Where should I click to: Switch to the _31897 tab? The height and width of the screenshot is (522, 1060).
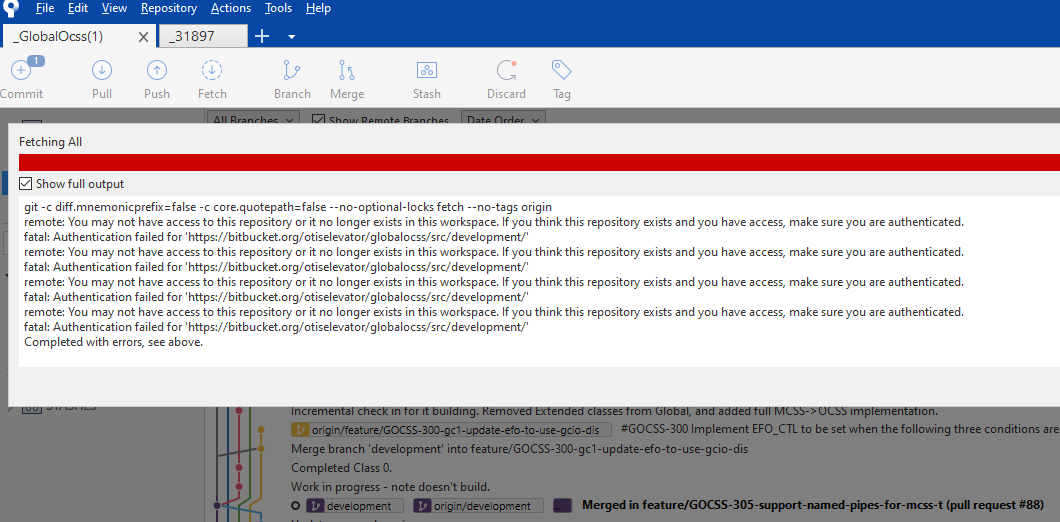203,37
